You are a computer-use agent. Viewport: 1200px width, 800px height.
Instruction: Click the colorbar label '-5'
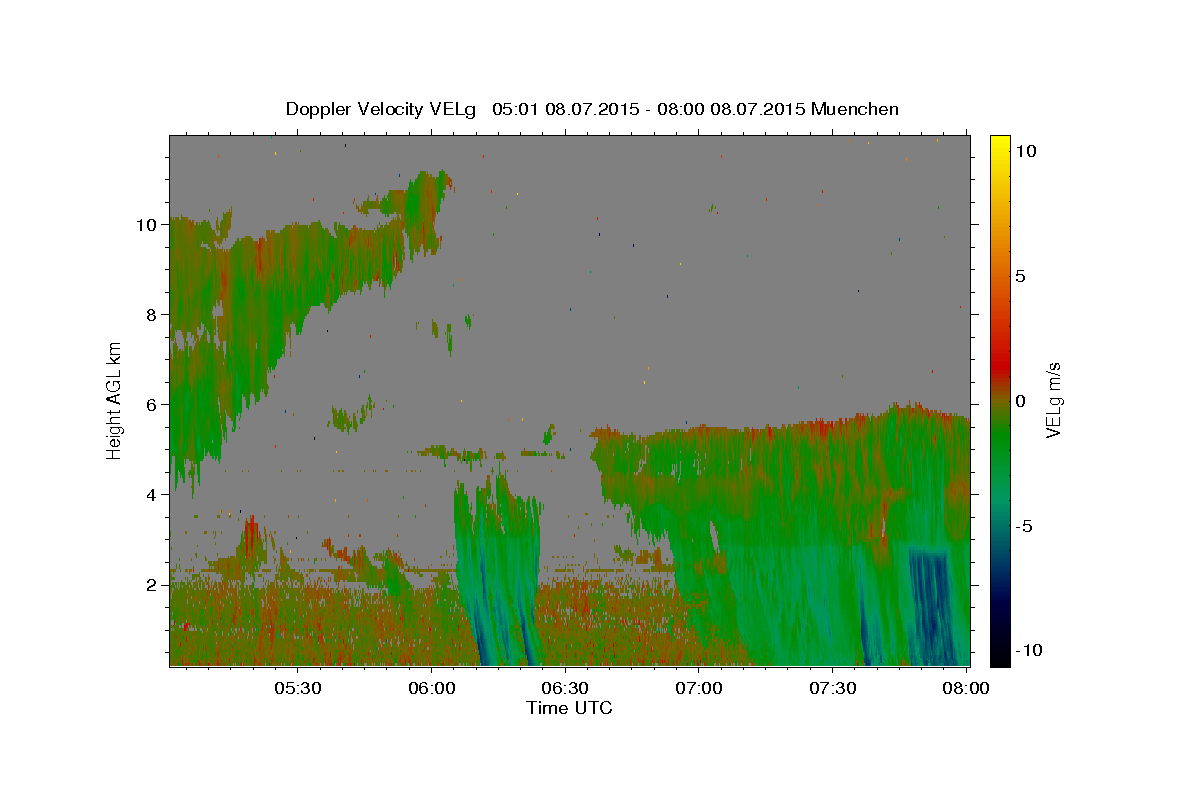[x=1025, y=526]
